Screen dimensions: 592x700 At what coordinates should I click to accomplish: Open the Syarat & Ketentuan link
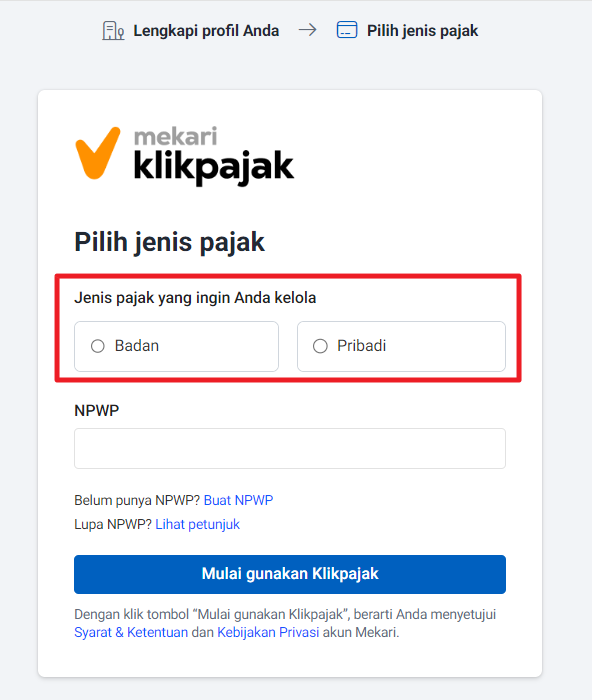(x=131, y=632)
